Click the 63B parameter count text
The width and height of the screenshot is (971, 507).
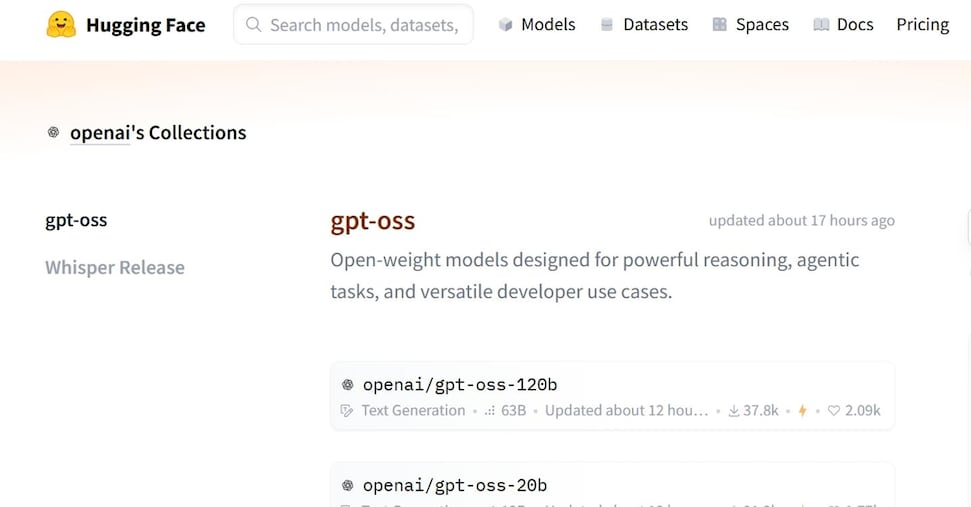coord(513,410)
